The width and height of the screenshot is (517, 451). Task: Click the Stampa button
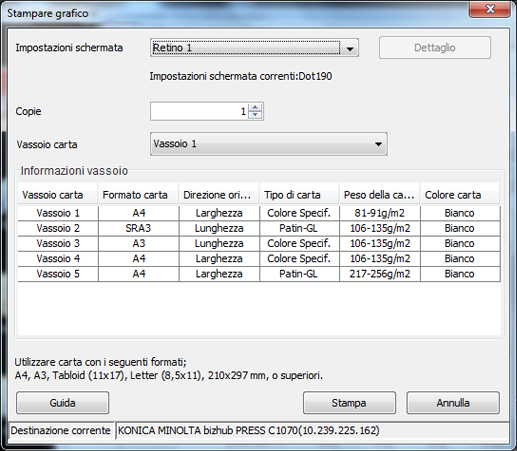coord(349,403)
